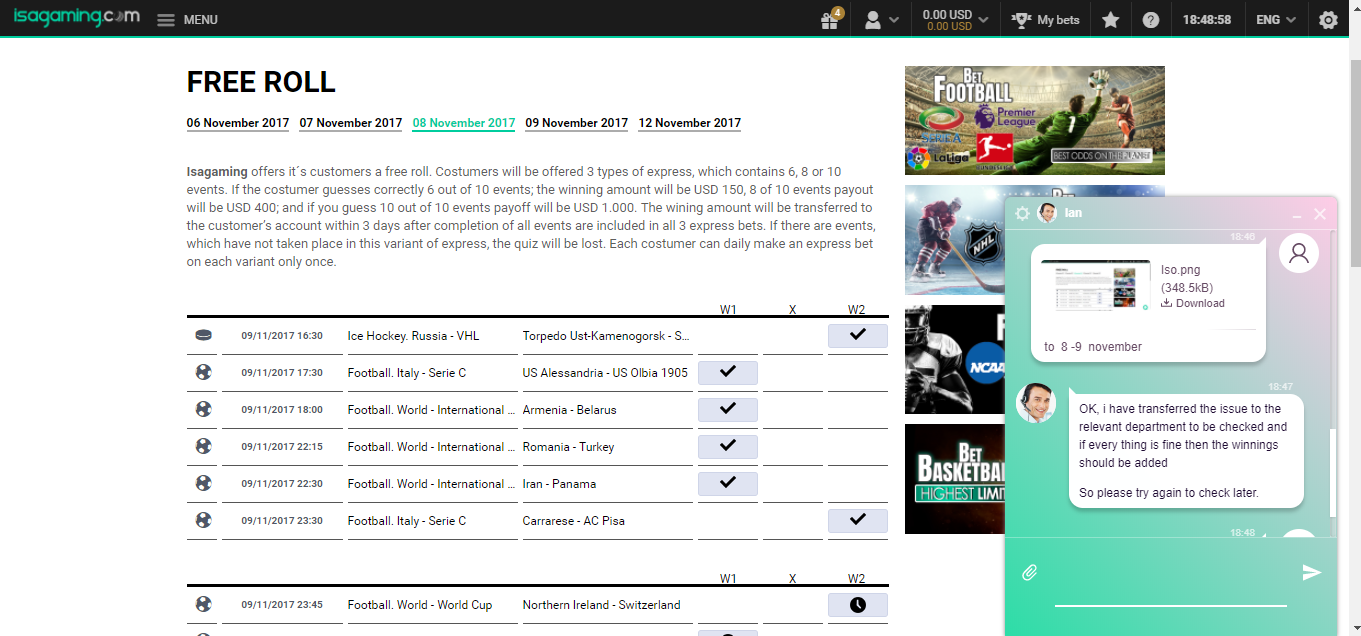Toggle W1 pick for US Alessandria - US Olbia
This screenshot has width=1361, height=636.
point(728,373)
